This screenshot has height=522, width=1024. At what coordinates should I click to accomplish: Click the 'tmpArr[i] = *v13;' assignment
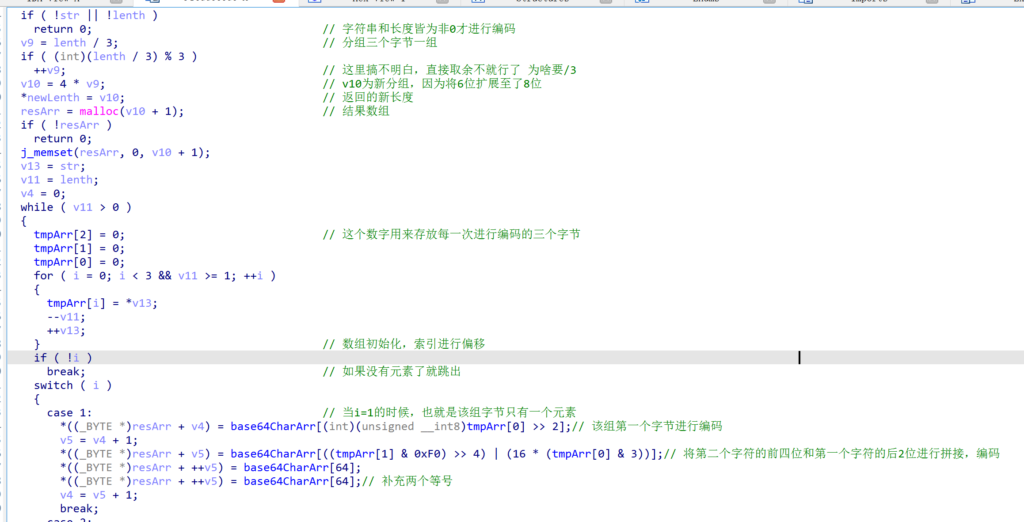[x=102, y=303]
